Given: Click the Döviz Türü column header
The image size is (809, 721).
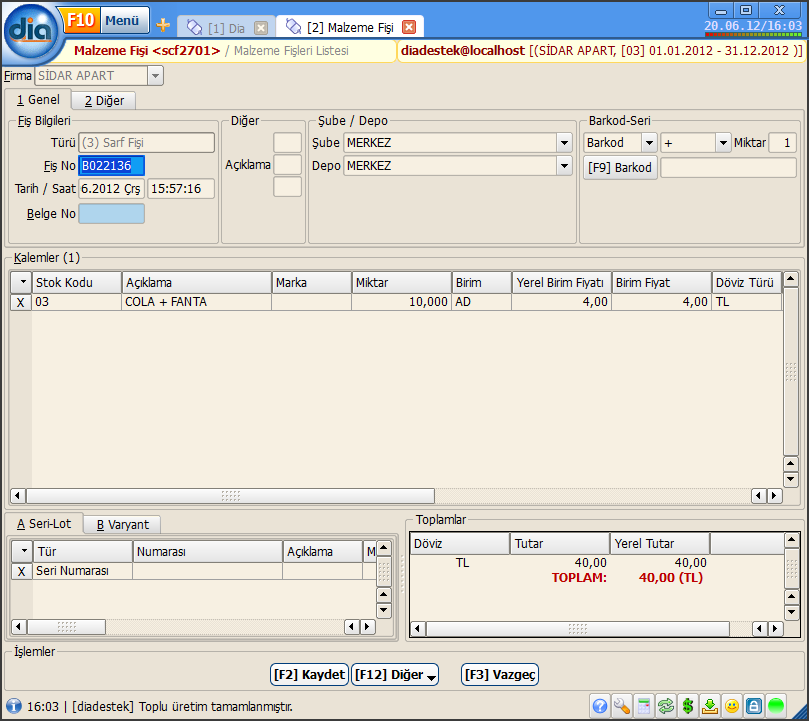Looking at the screenshot, I should (x=747, y=282).
